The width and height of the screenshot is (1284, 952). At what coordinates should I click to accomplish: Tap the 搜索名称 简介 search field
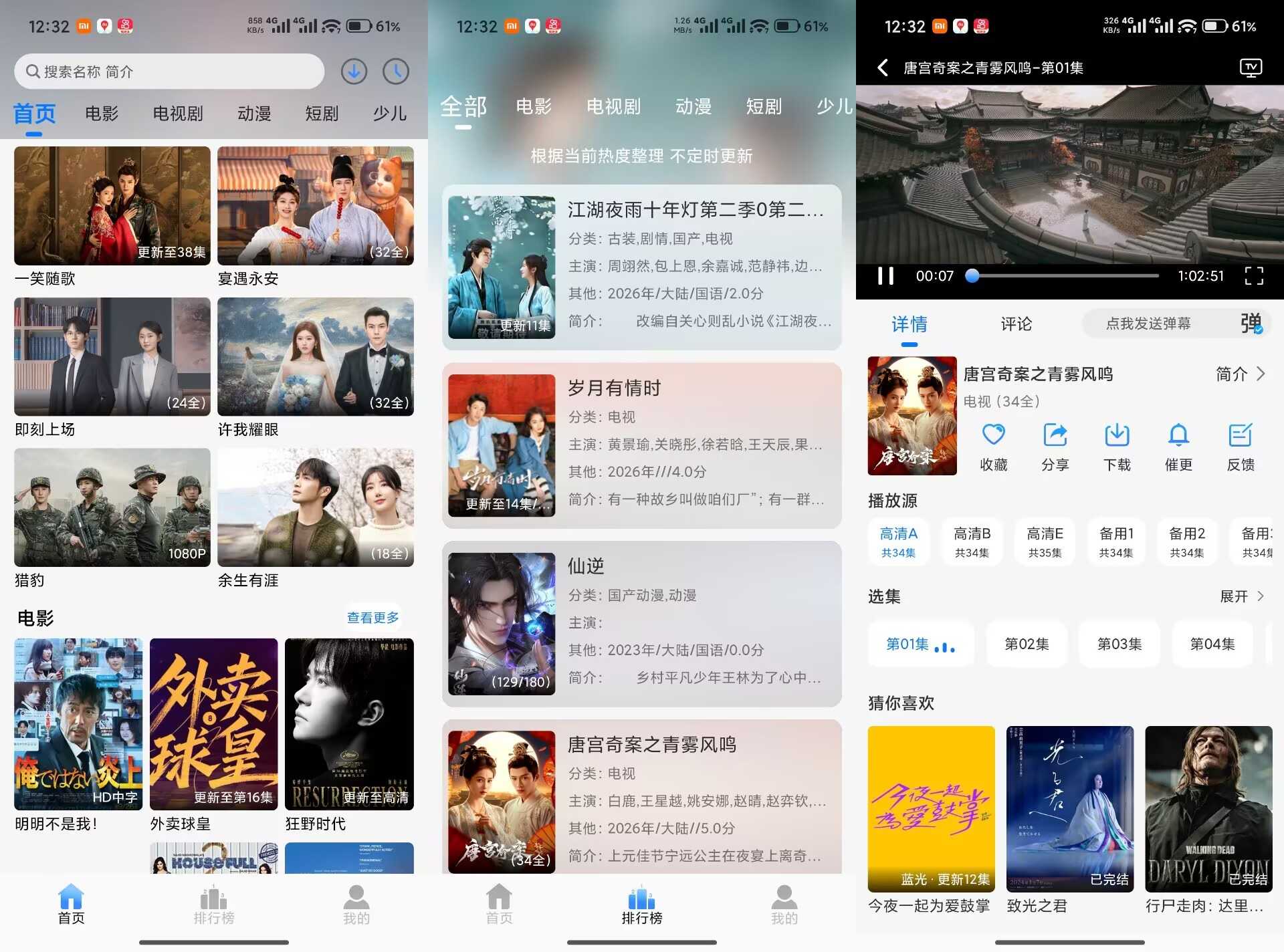click(x=169, y=71)
